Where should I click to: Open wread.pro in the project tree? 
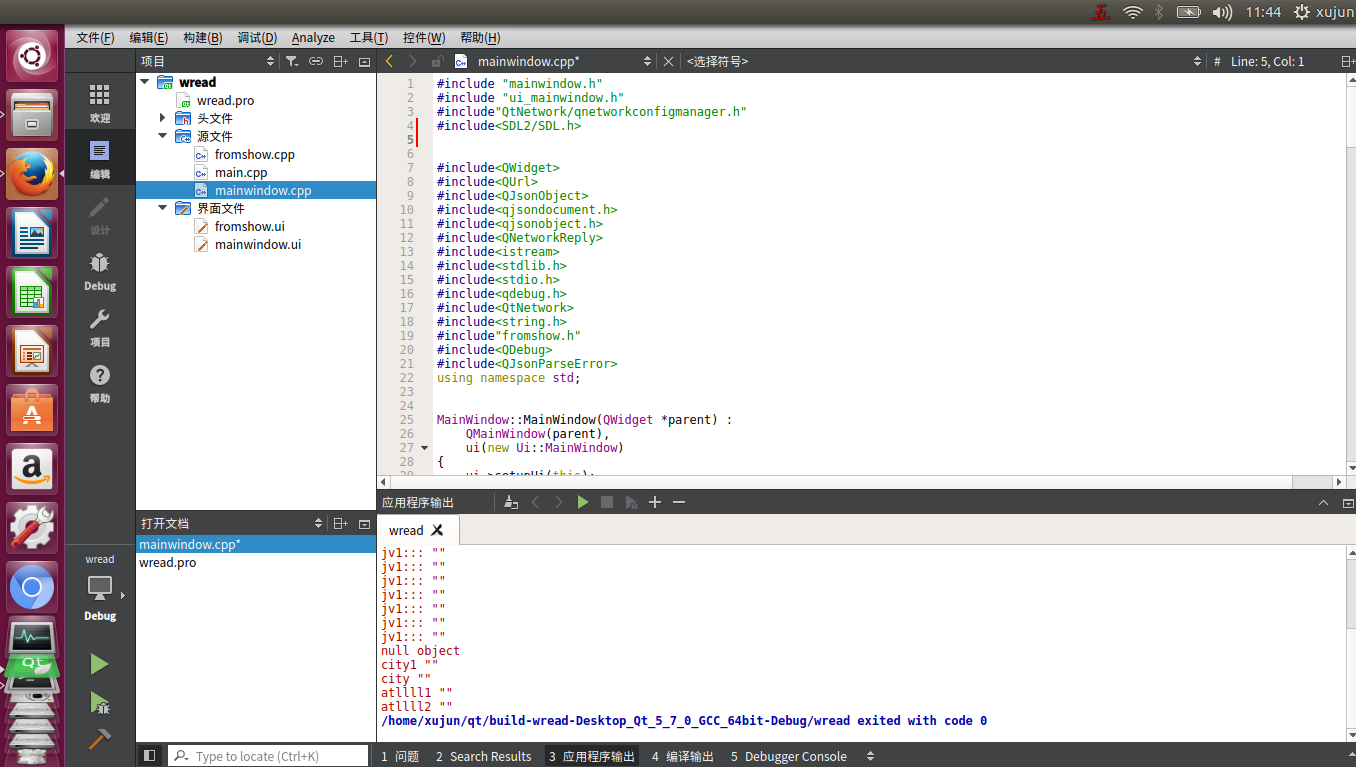coord(225,100)
